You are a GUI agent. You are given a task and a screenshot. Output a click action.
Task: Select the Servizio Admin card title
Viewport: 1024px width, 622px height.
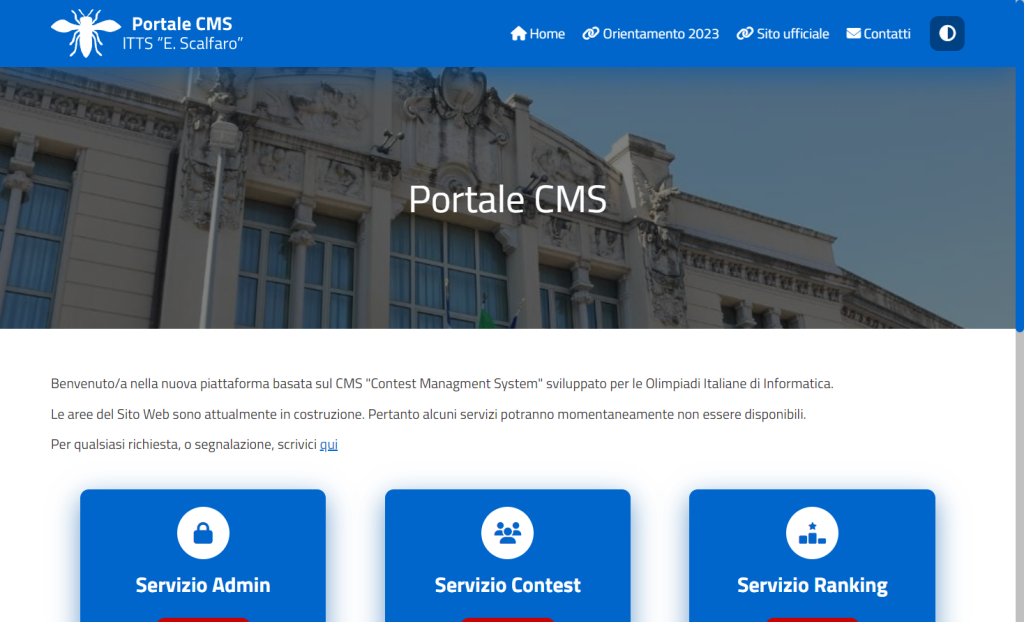click(203, 585)
